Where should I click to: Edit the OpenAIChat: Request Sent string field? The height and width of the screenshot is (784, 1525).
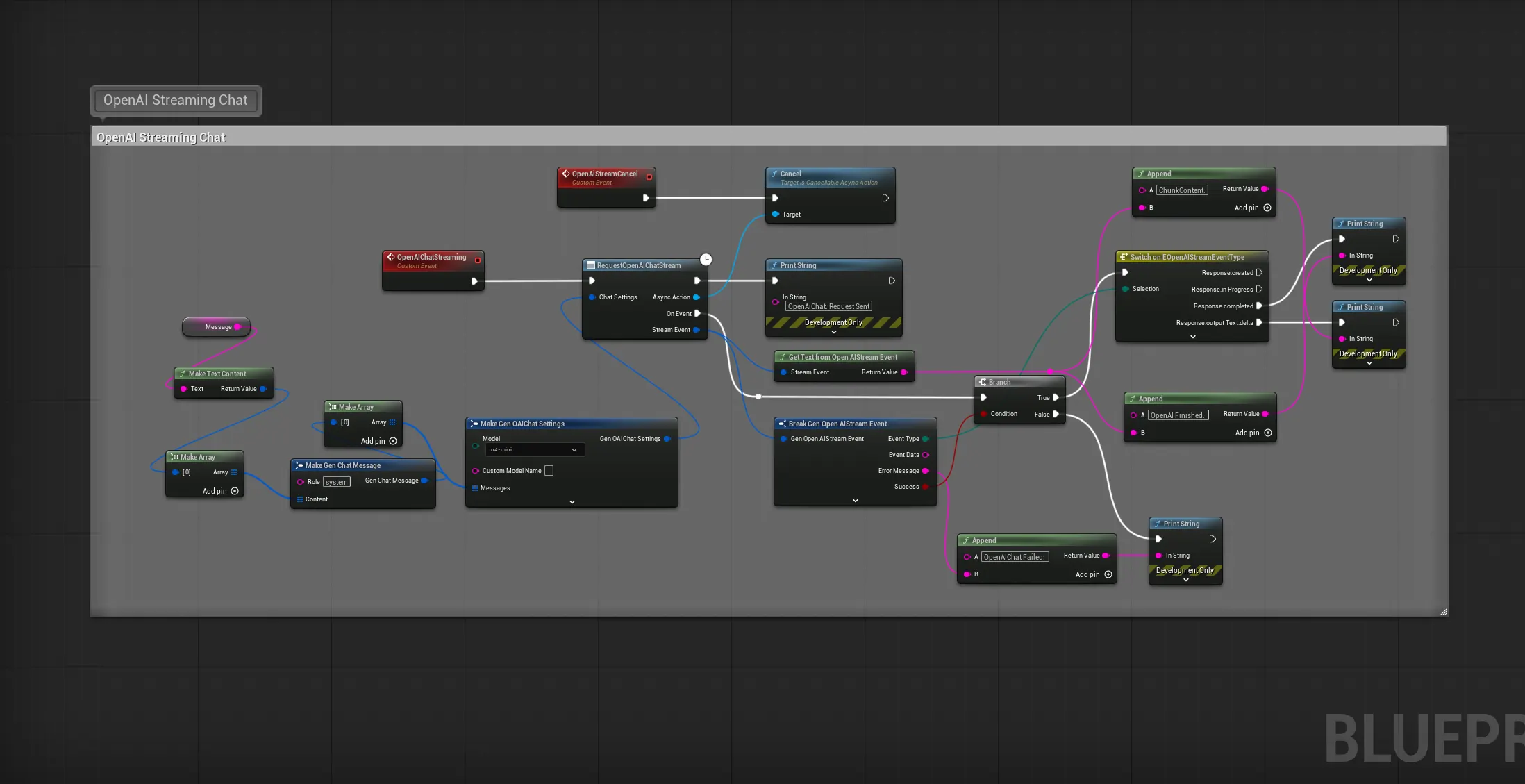click(x=829, y=306)
